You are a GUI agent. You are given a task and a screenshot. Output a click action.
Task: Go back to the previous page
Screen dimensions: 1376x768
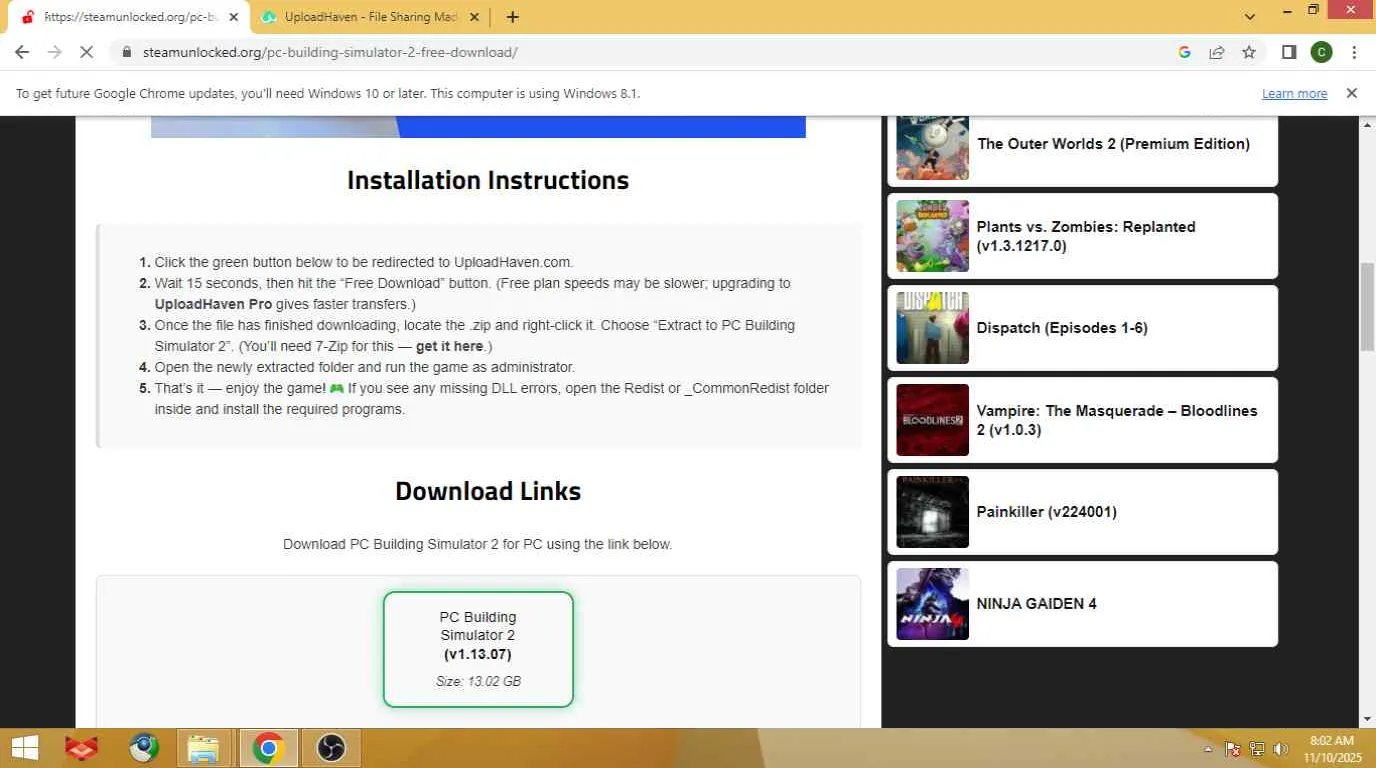(x=22, y=52)
